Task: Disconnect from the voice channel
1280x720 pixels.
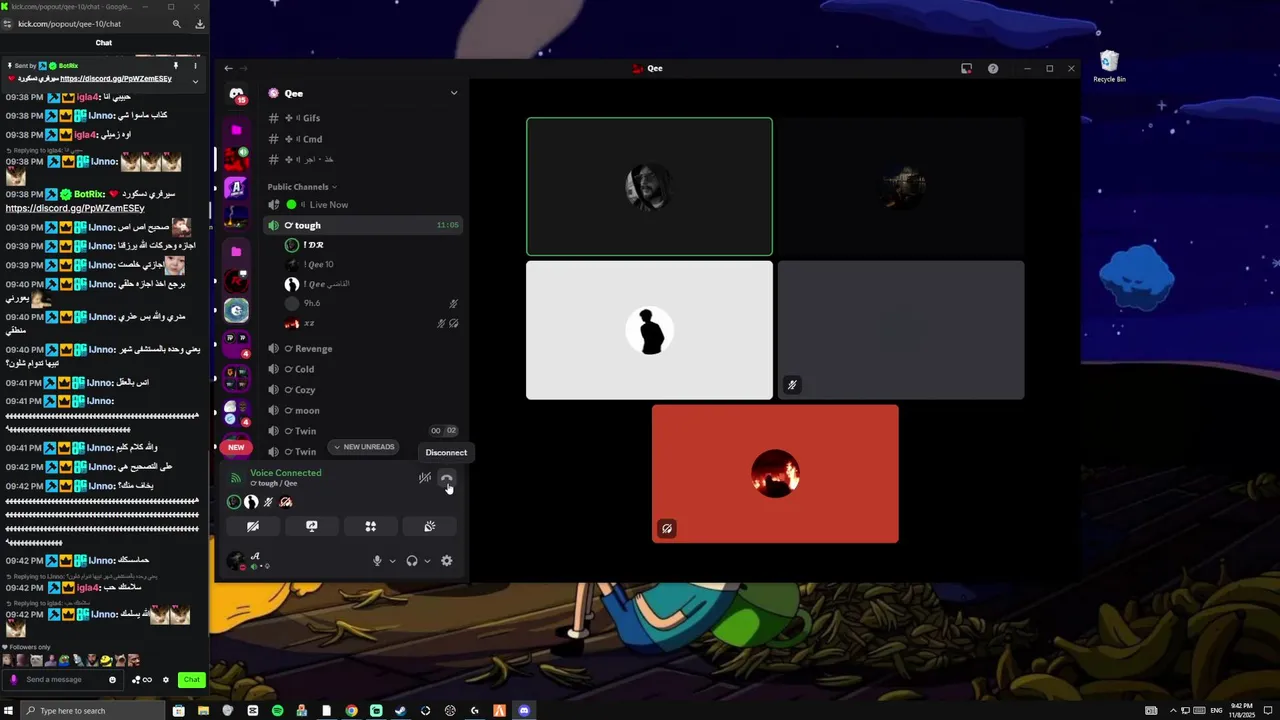Action: point(447,478)
